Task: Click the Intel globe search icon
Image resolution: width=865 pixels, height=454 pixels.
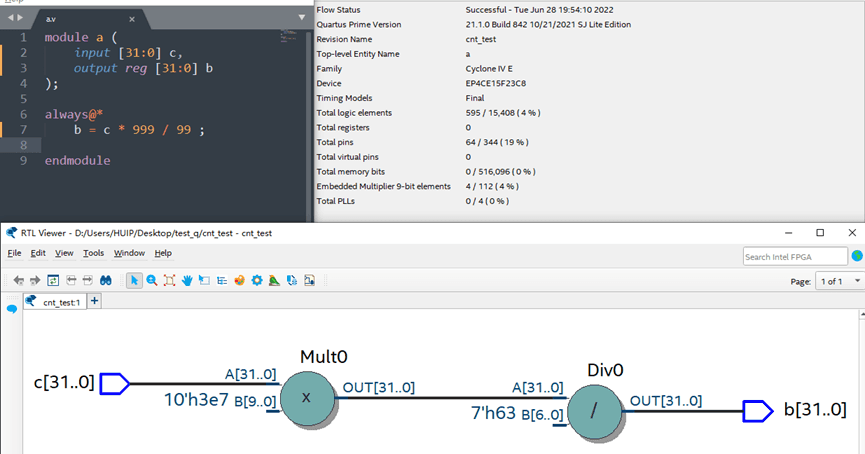Action: click(857, 256)
